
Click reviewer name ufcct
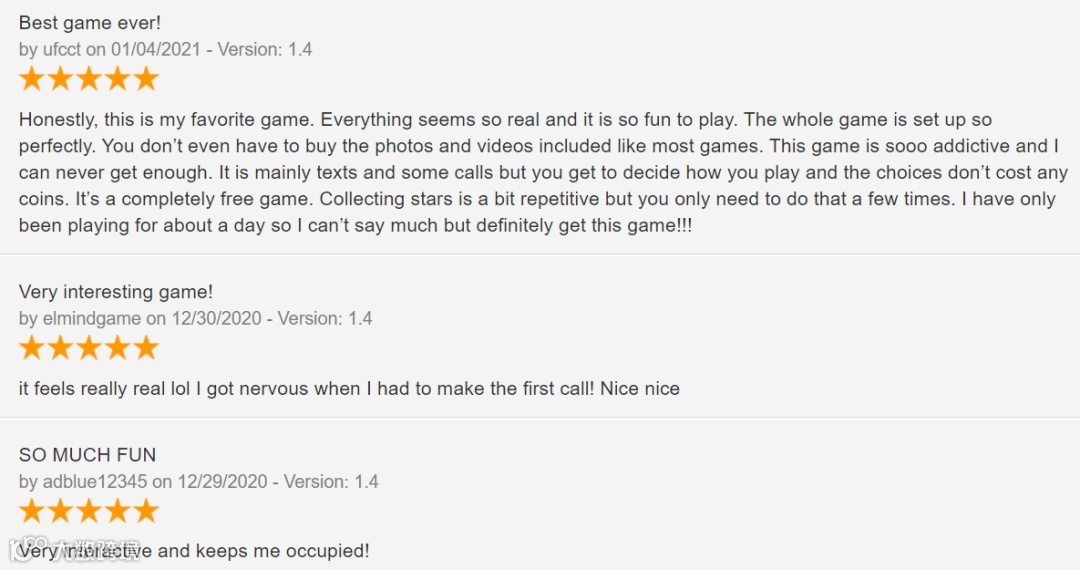point(62,50)
